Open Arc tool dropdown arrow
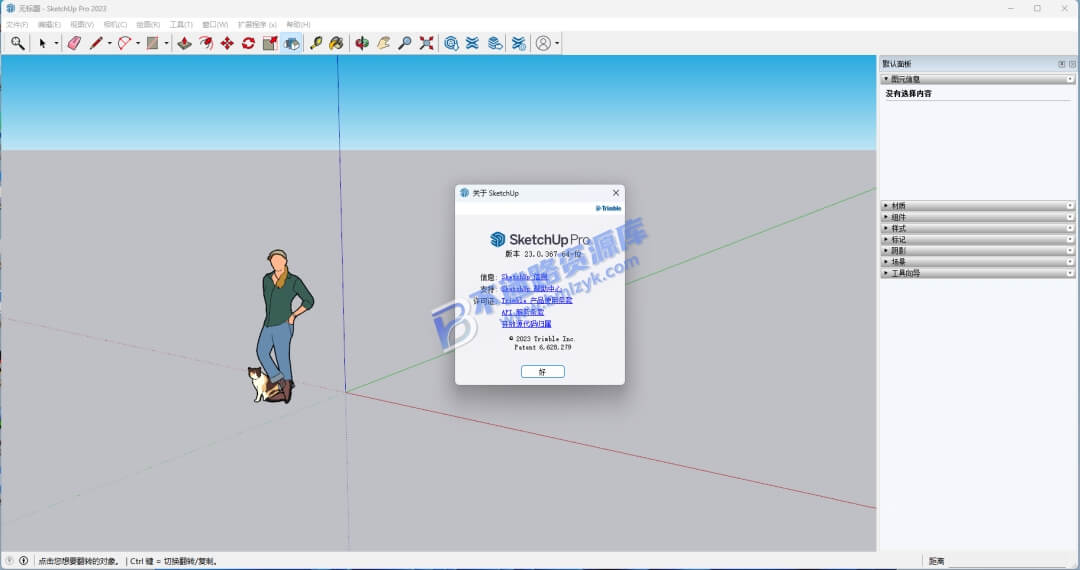 coord(138,43)
